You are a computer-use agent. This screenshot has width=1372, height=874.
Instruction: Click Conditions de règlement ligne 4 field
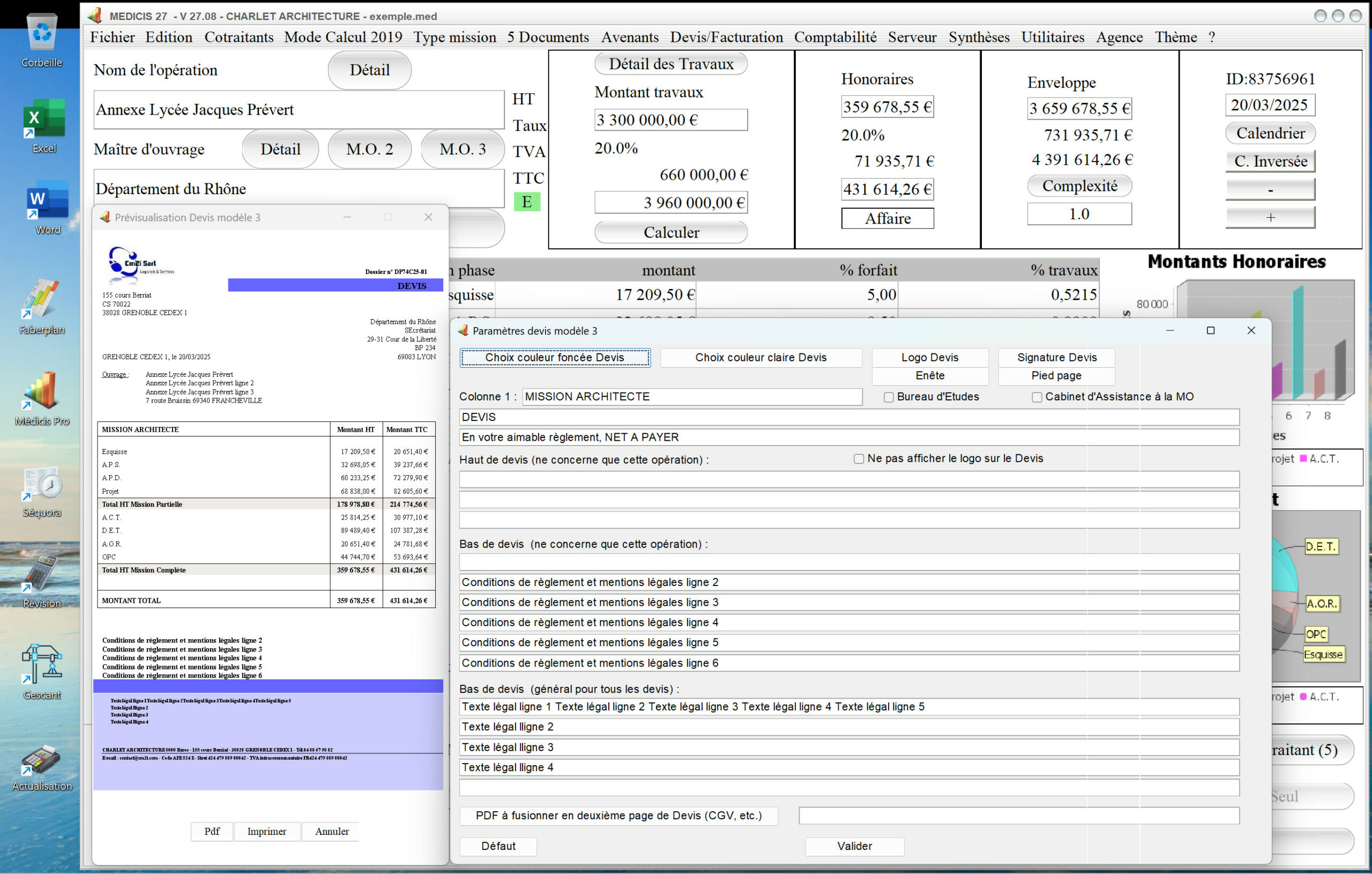(849, 623)
